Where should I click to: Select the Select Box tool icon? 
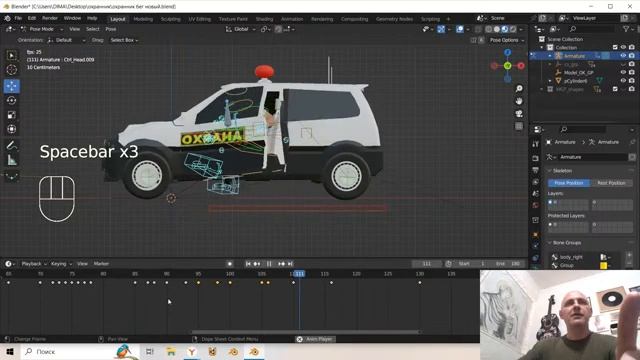tap(11, 55)
